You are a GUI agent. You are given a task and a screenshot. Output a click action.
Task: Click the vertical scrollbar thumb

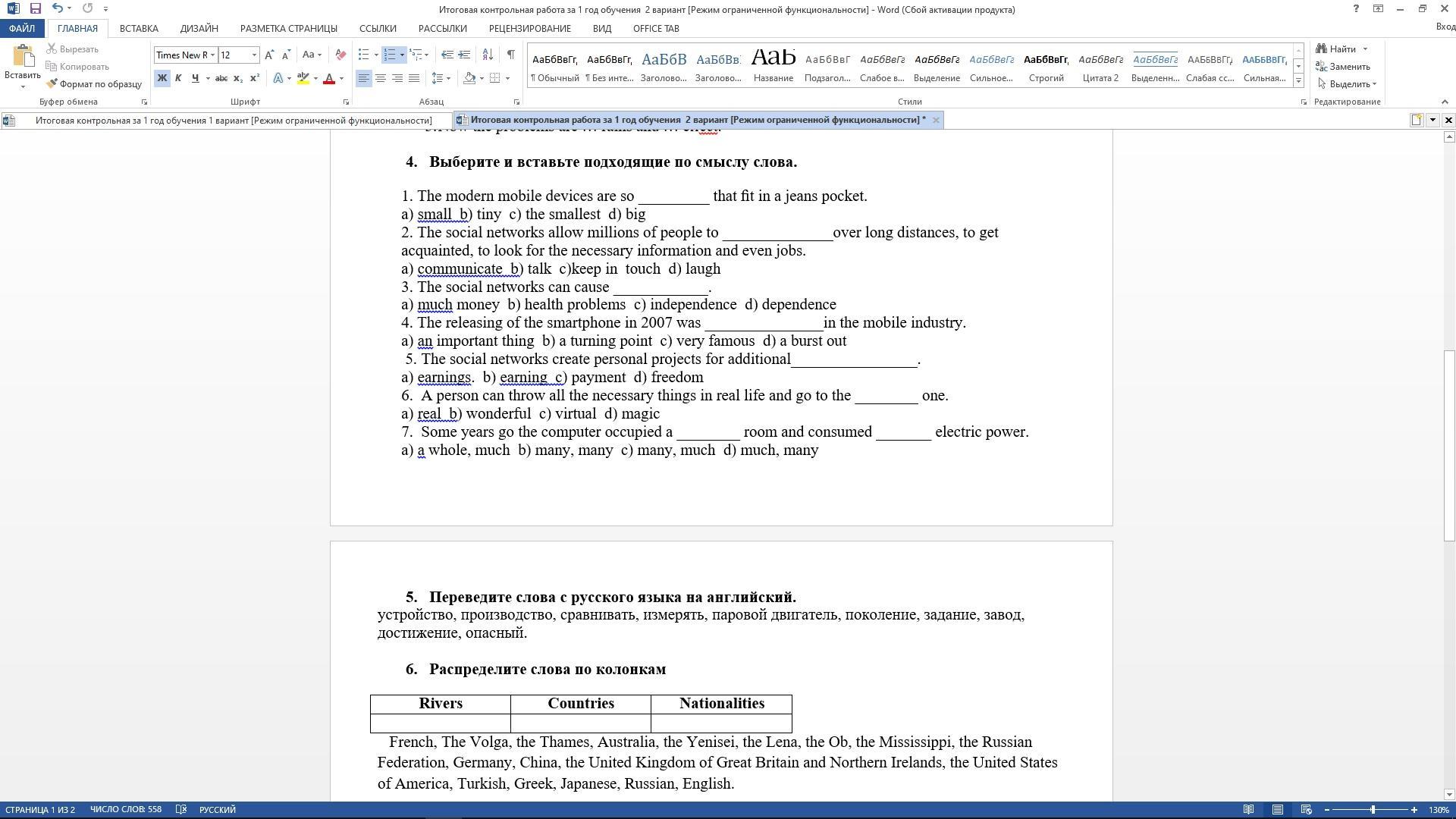pyautogui.click(x=1449, y=446)
